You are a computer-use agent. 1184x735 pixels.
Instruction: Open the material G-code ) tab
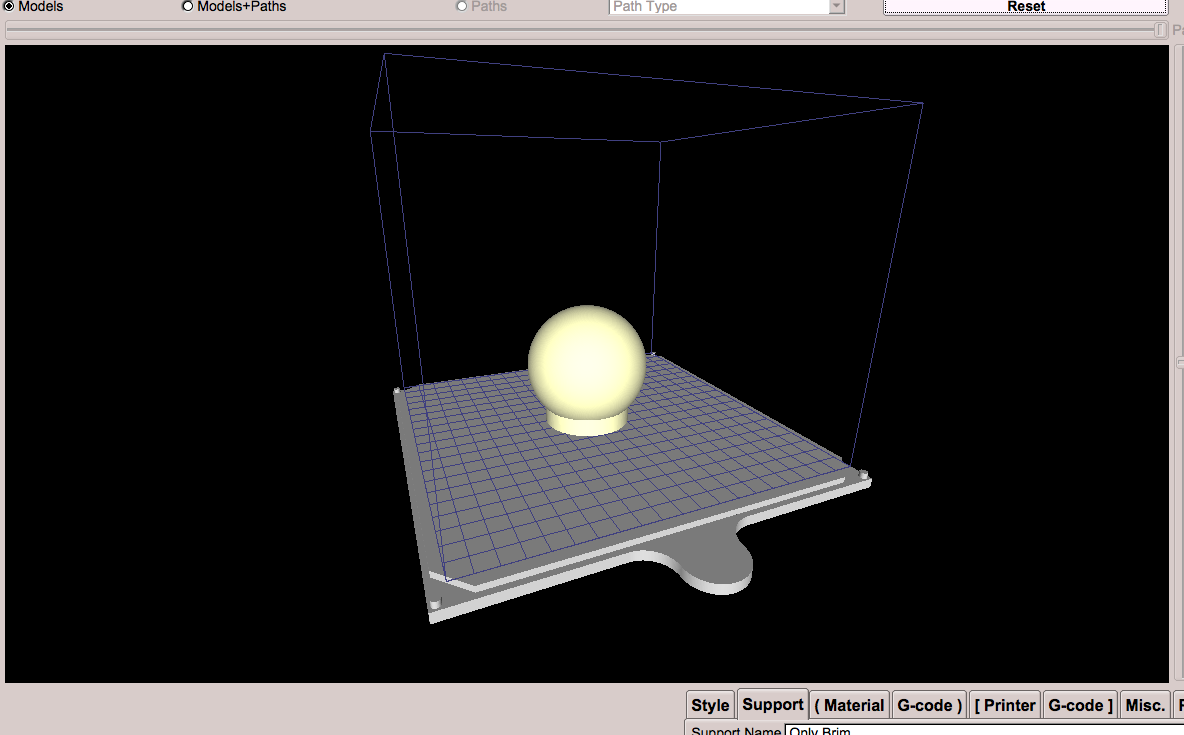(929, 705)
